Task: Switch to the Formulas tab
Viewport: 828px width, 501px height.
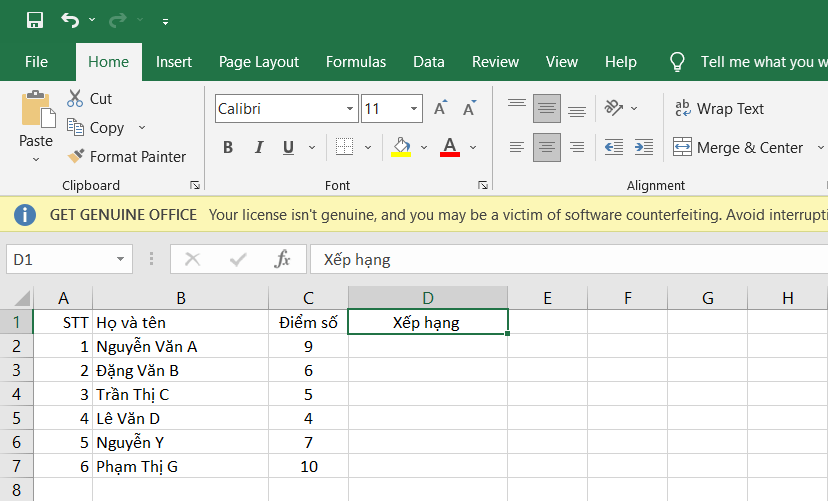Action: pyautogui.click(x=356, y=62)
